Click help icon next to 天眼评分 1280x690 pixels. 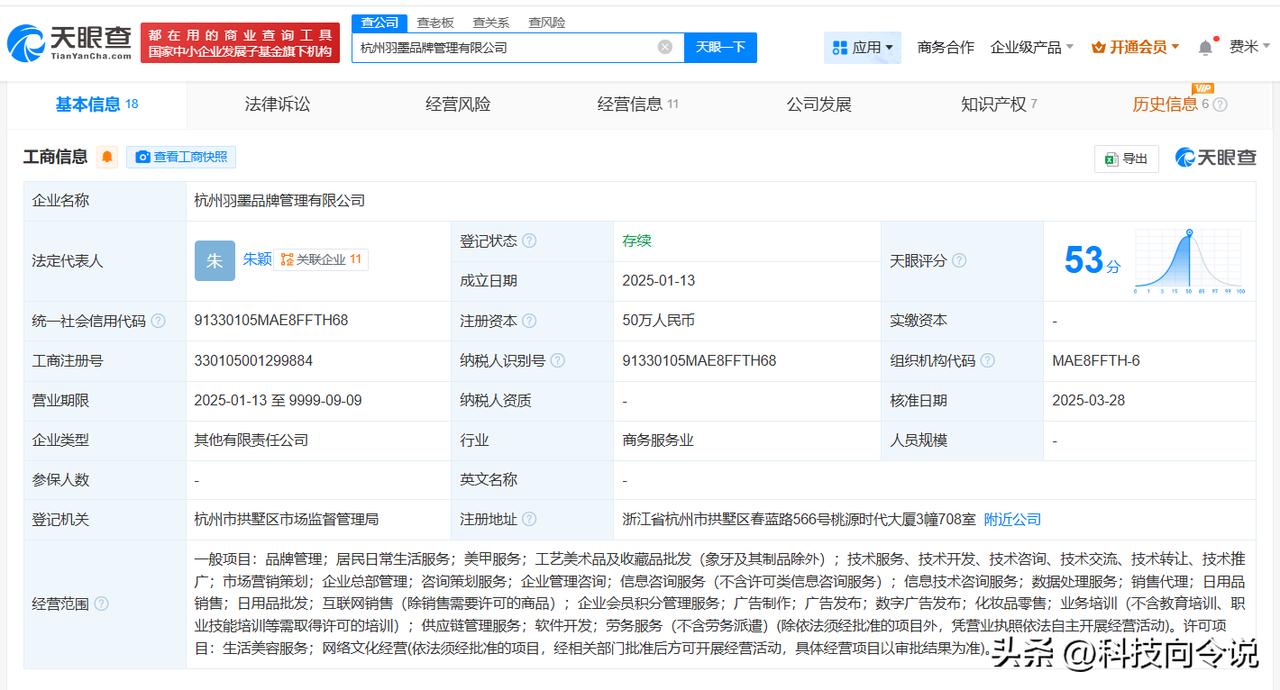click(959, 261)
